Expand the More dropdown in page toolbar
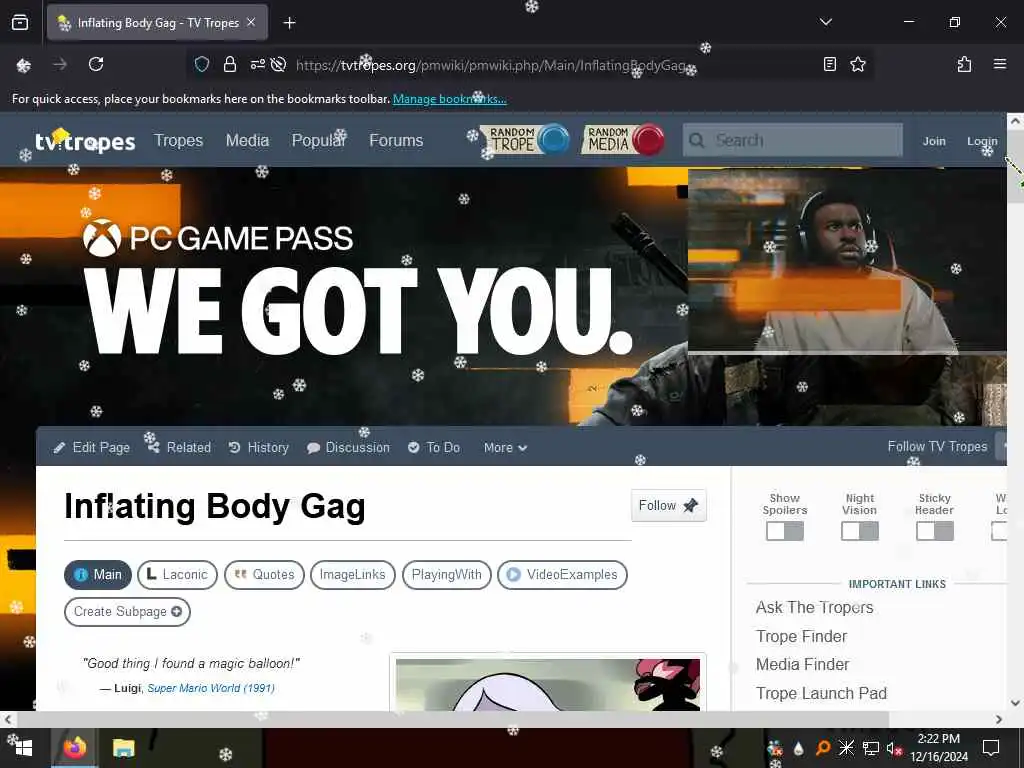Screen dimensions: 1024x768 pos(505,447)
